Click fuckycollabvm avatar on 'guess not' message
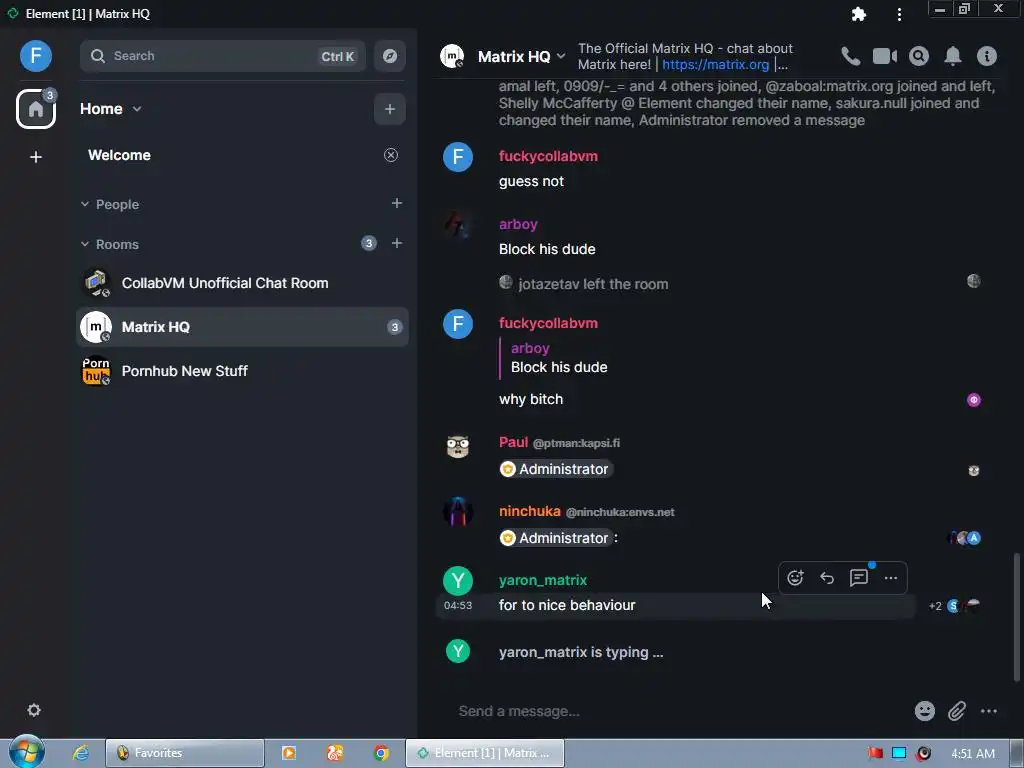The image size is (1024, 768). click(458, 157)
